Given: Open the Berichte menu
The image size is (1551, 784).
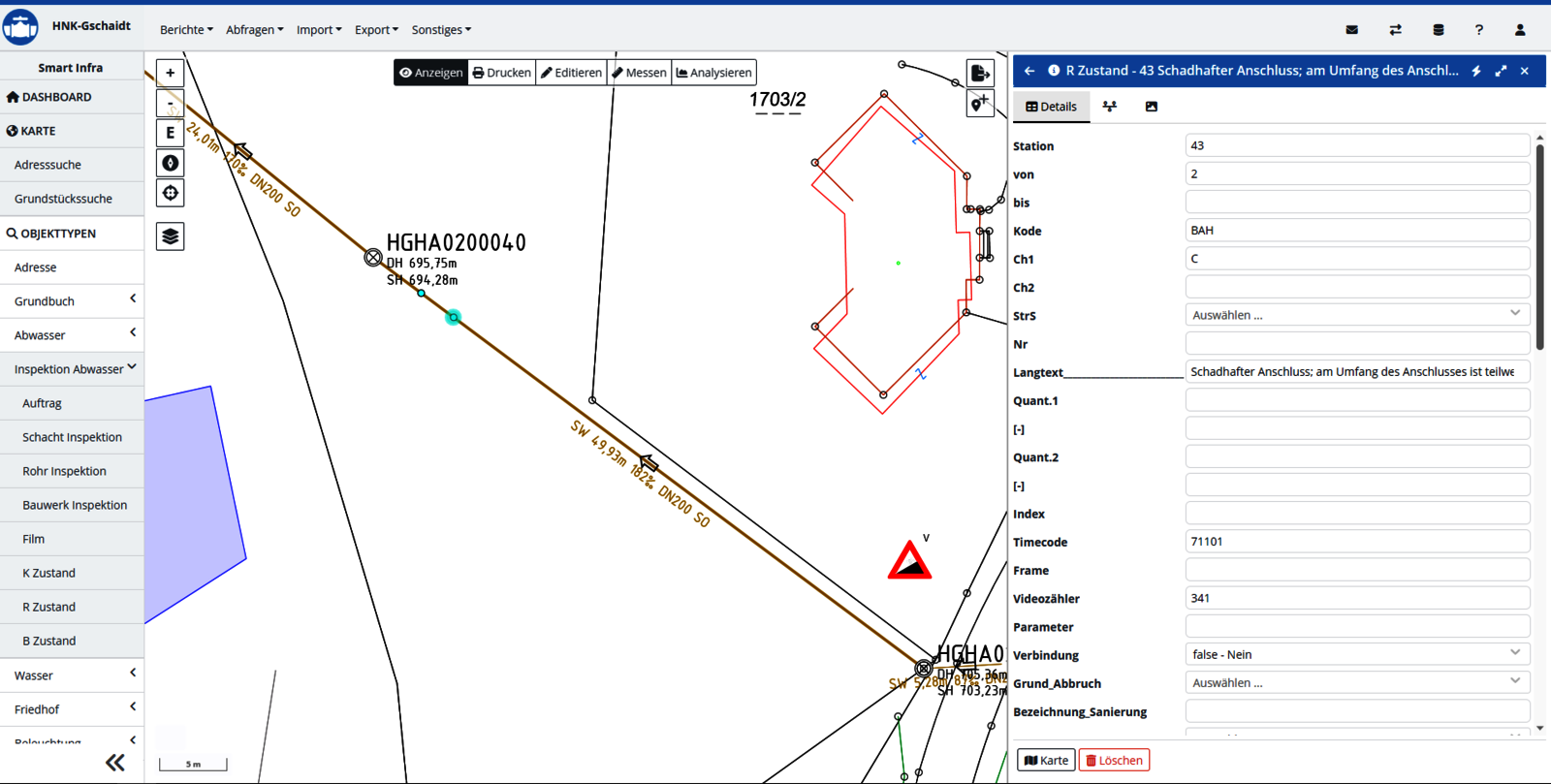Looking at the screenshot, I should pyautogui.click(x=186, y=30).
